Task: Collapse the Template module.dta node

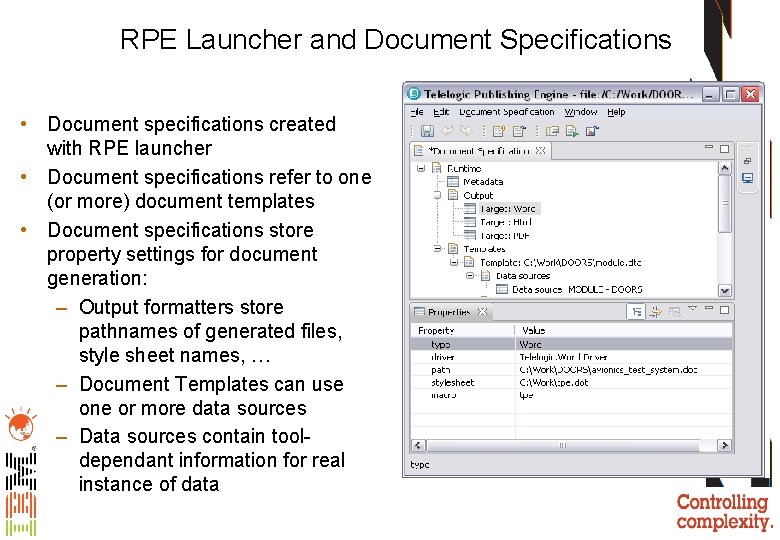Action: pyautogui.click(x=454, y=262)
